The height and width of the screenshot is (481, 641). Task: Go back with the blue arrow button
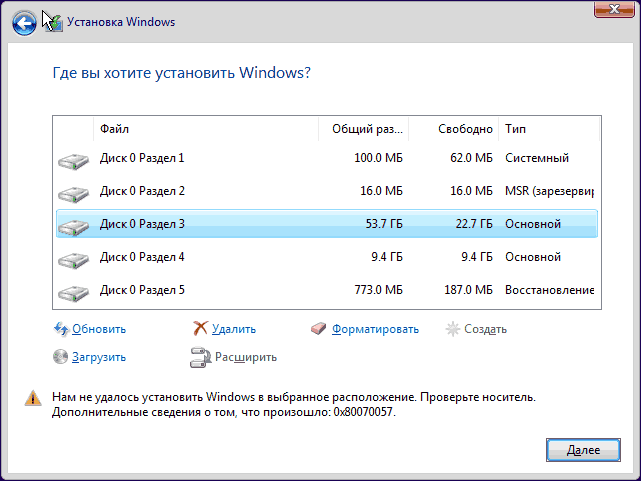[24, 23]
